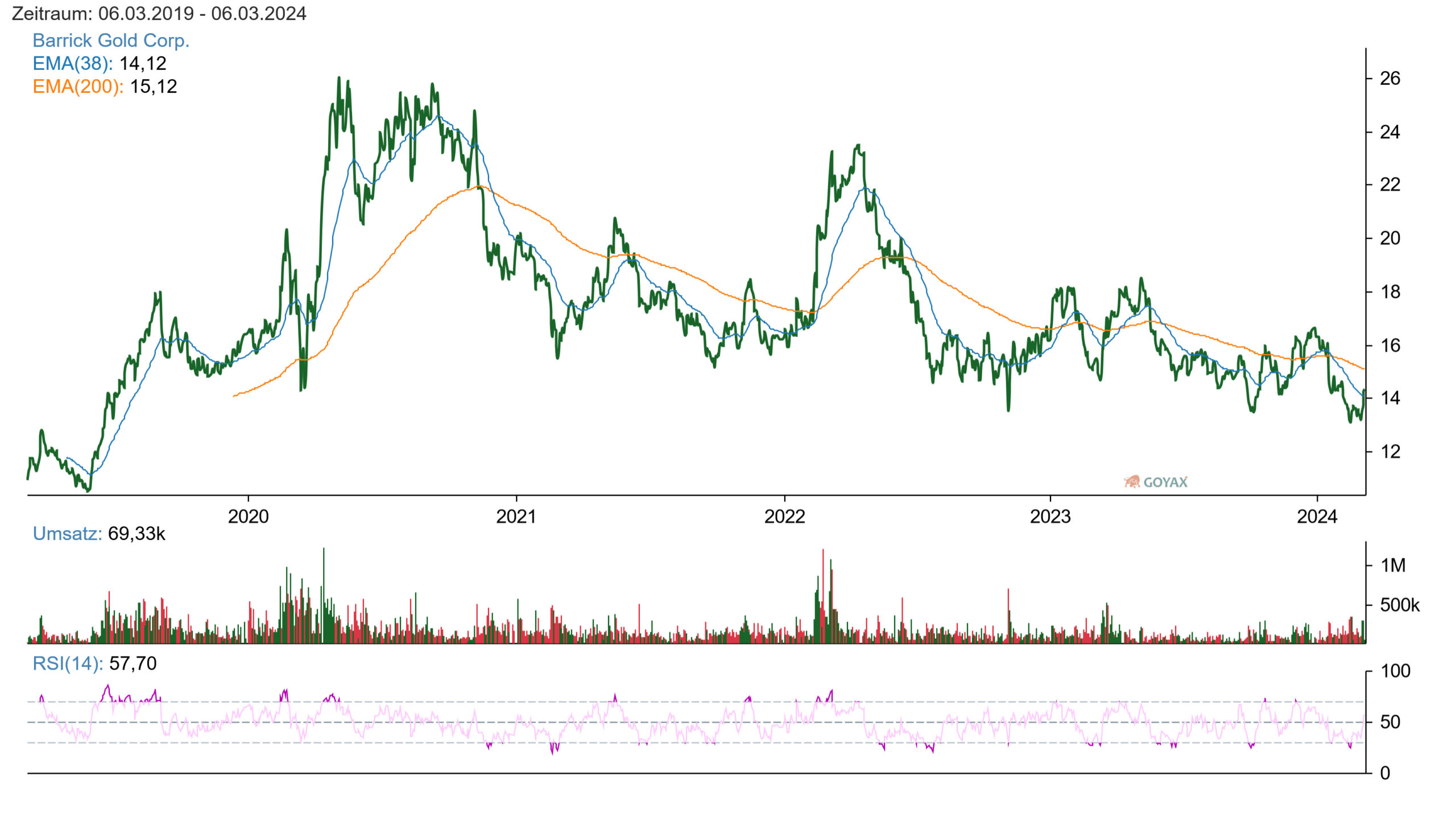Click the 2023 x-axis label
The height and width of the screenshot is (813, 1456).
pyautogui.click(x=1050, y=517)
